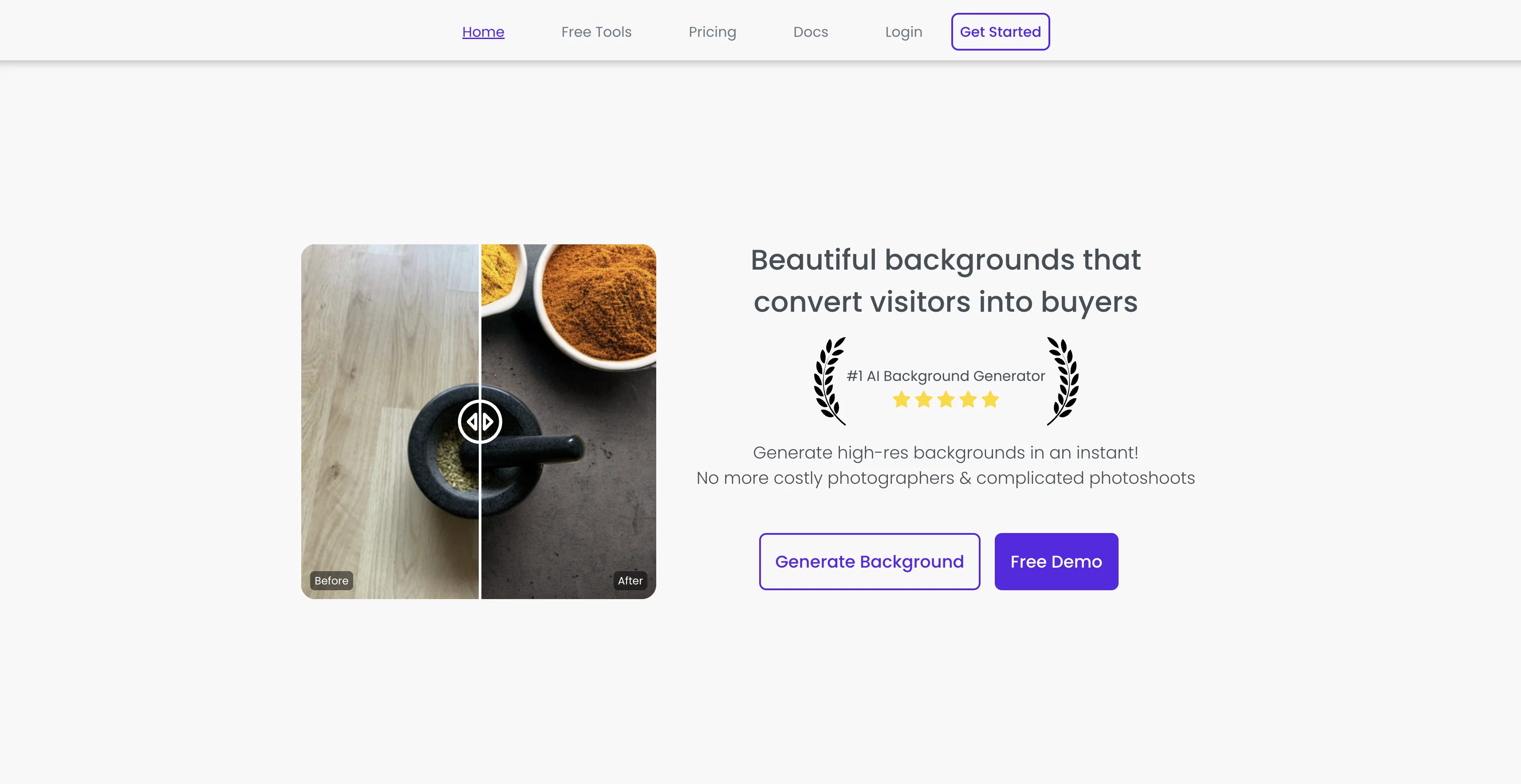Image resolution: width=1521 pixels, height=784 pixels.
Task: Click the right laurel wreath icon
Action: coord(1063,381)
